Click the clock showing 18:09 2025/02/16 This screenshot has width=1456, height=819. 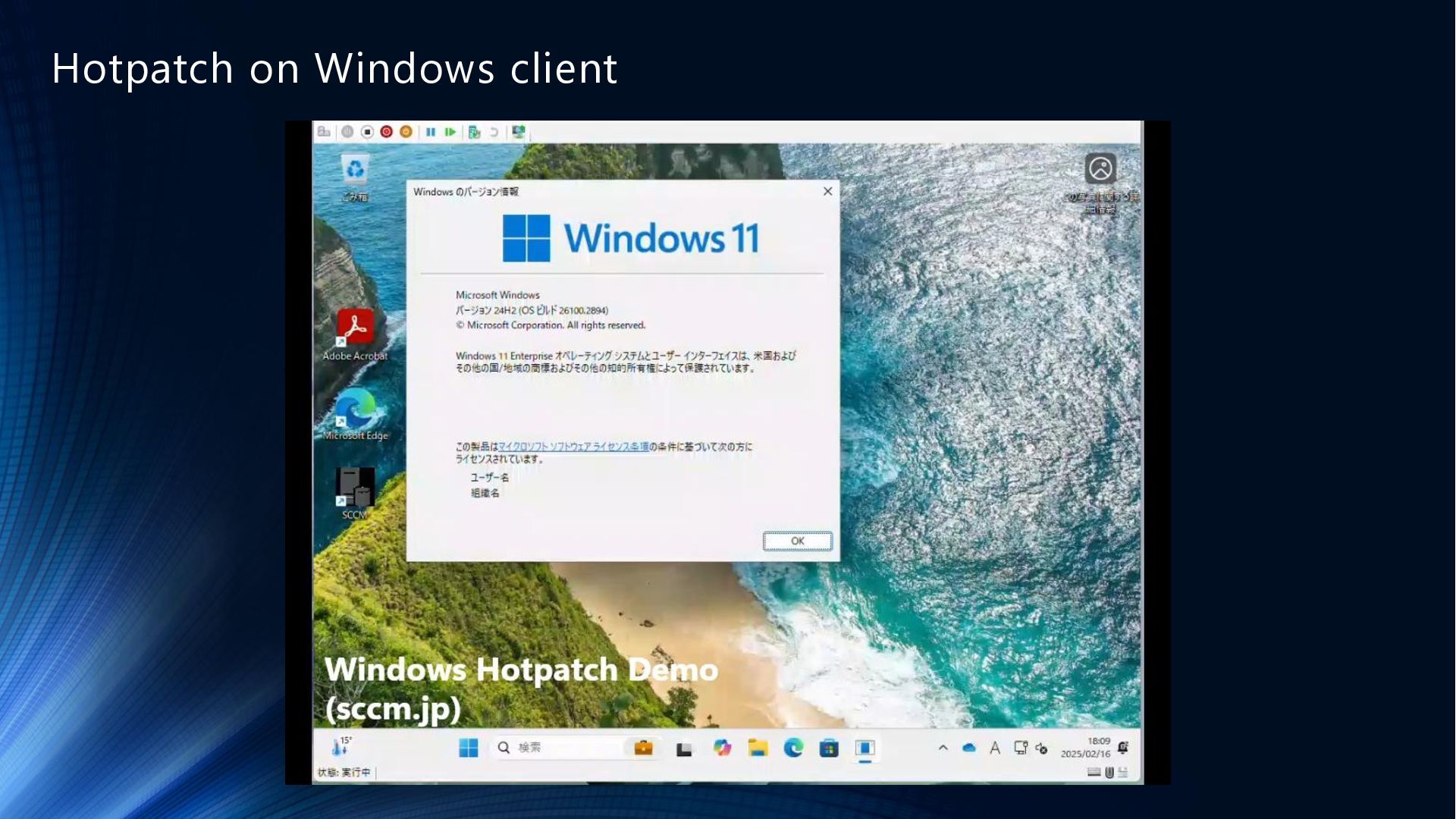1085,748
